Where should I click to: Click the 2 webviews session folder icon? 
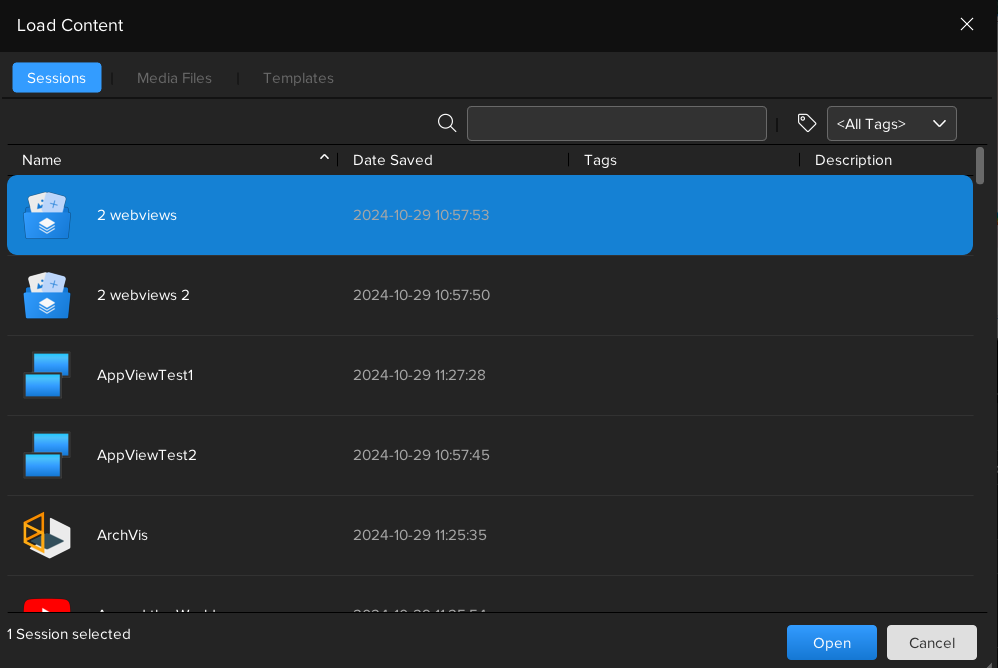(x=47, y=216)
